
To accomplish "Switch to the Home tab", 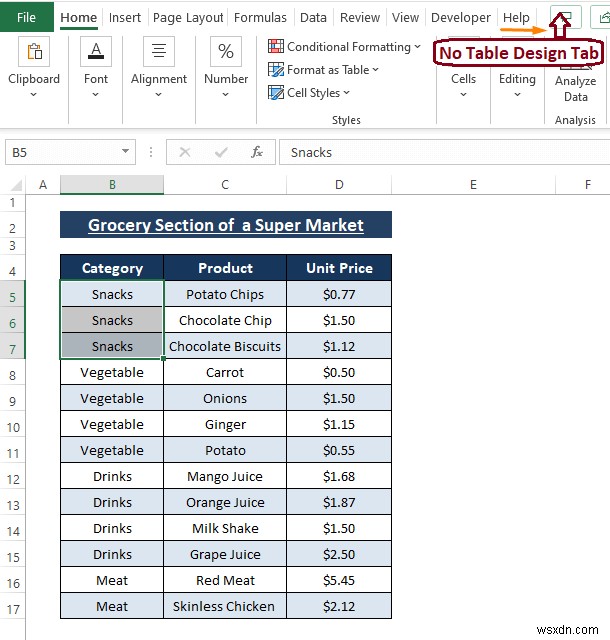I will pyautogui.click(x=79, y=18).
